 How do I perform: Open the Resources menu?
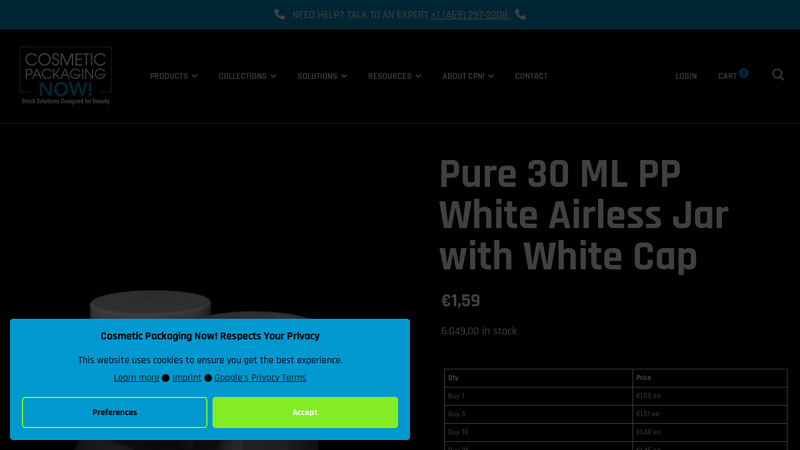[x=394, y=76]
